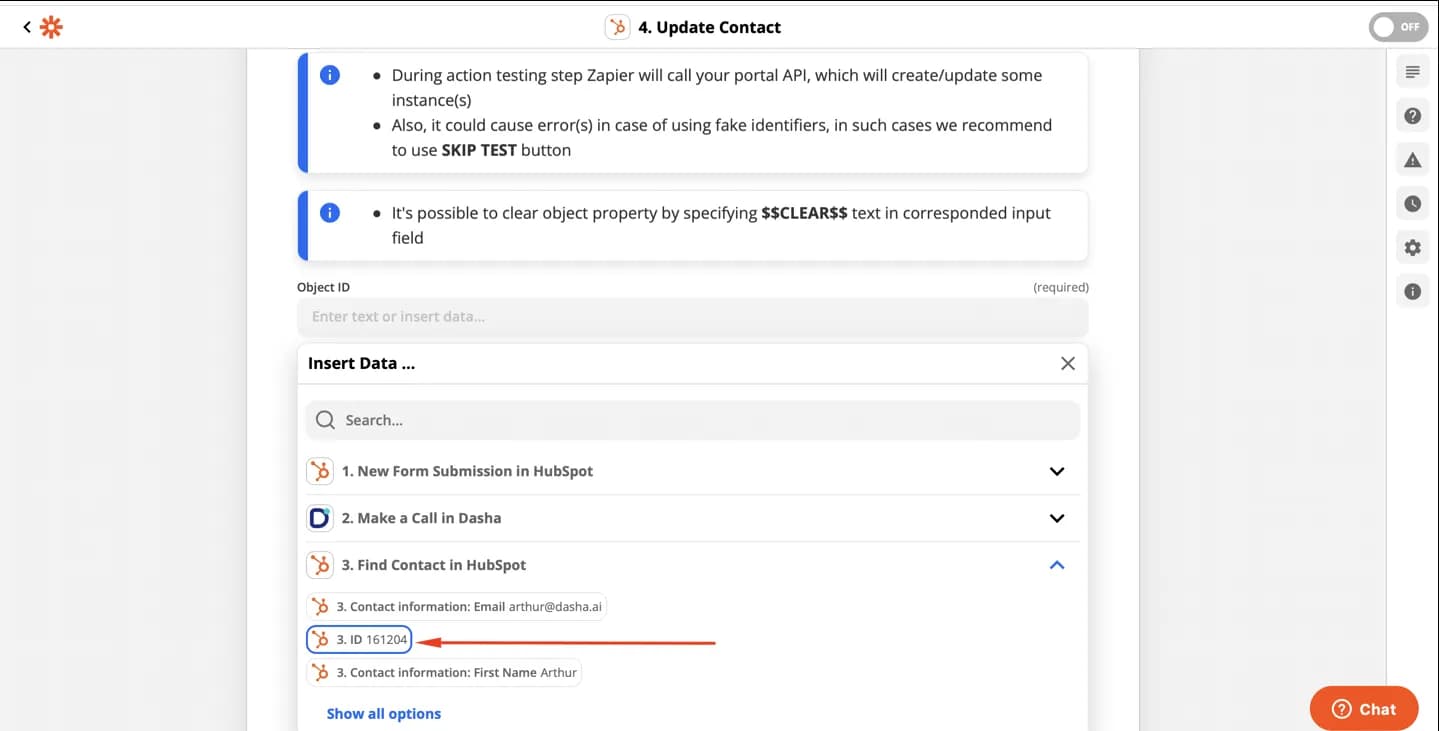This screenshot has height=731, width=1439.
Task: Open the Chat support button
Action: click(x=1364, y=709)
